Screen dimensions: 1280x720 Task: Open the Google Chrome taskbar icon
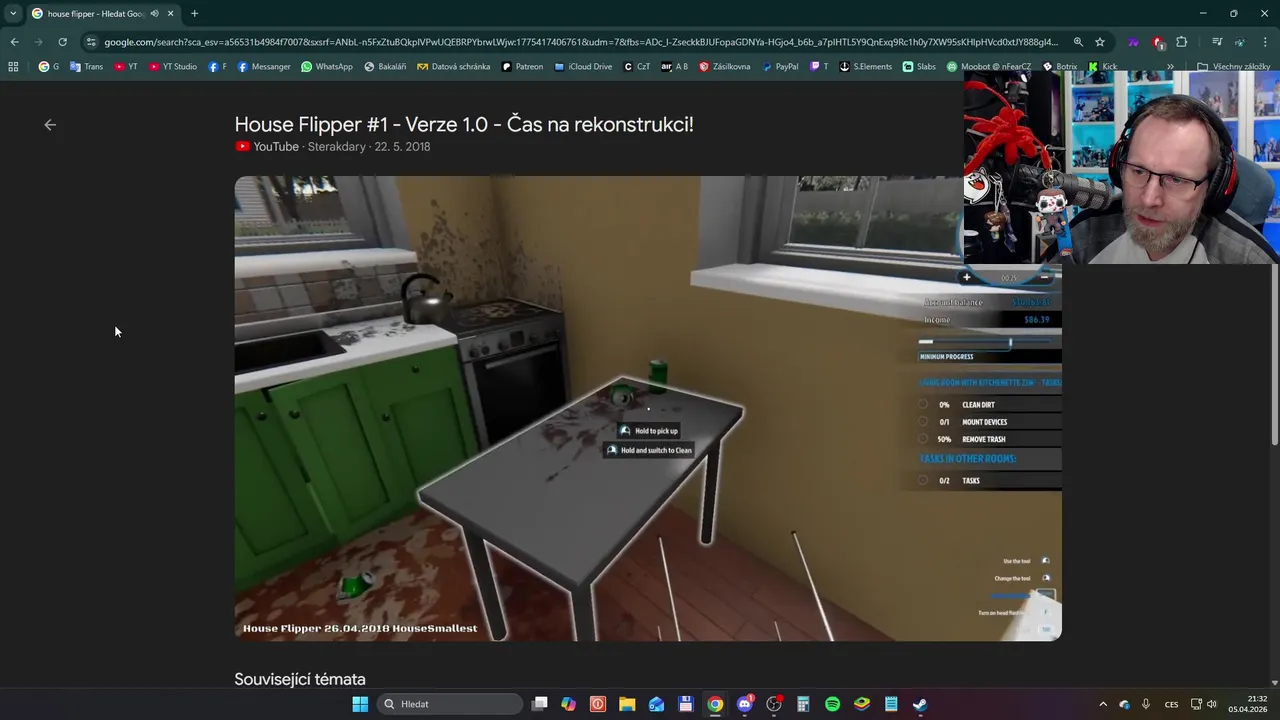[715, 704]
